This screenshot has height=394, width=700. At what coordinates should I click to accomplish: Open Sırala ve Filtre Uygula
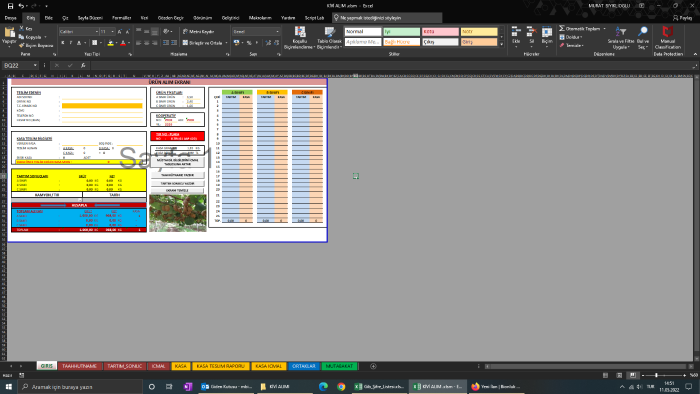pyautogui.click(x=621, y=37)
